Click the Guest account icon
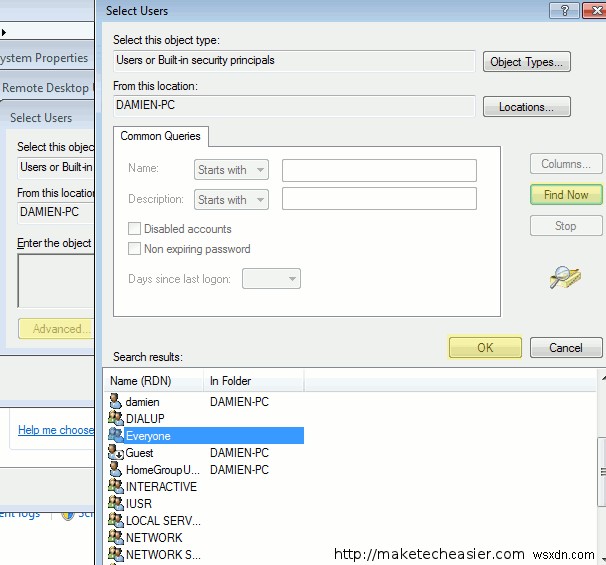Screen dimensions: 606x565 pyautogui.click(x=116, y=452)
